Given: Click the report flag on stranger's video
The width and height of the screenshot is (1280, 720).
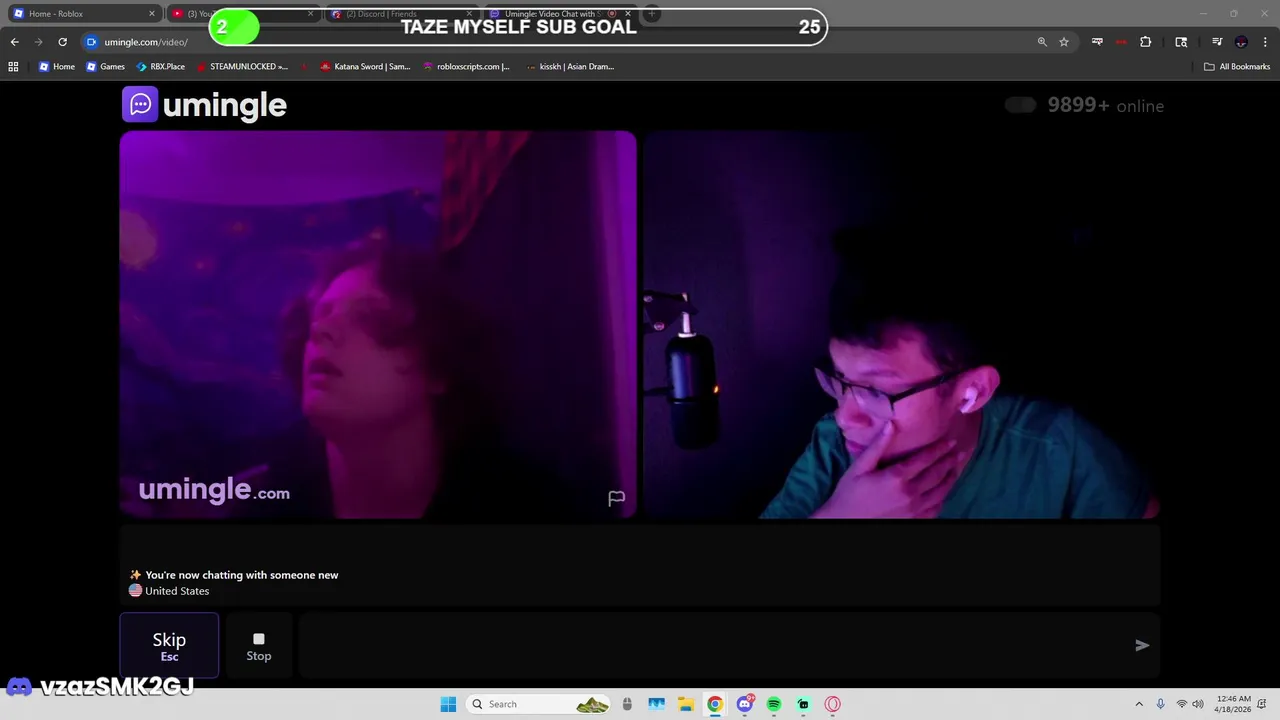Looking at the screenshot, I should tap(616, 498).
